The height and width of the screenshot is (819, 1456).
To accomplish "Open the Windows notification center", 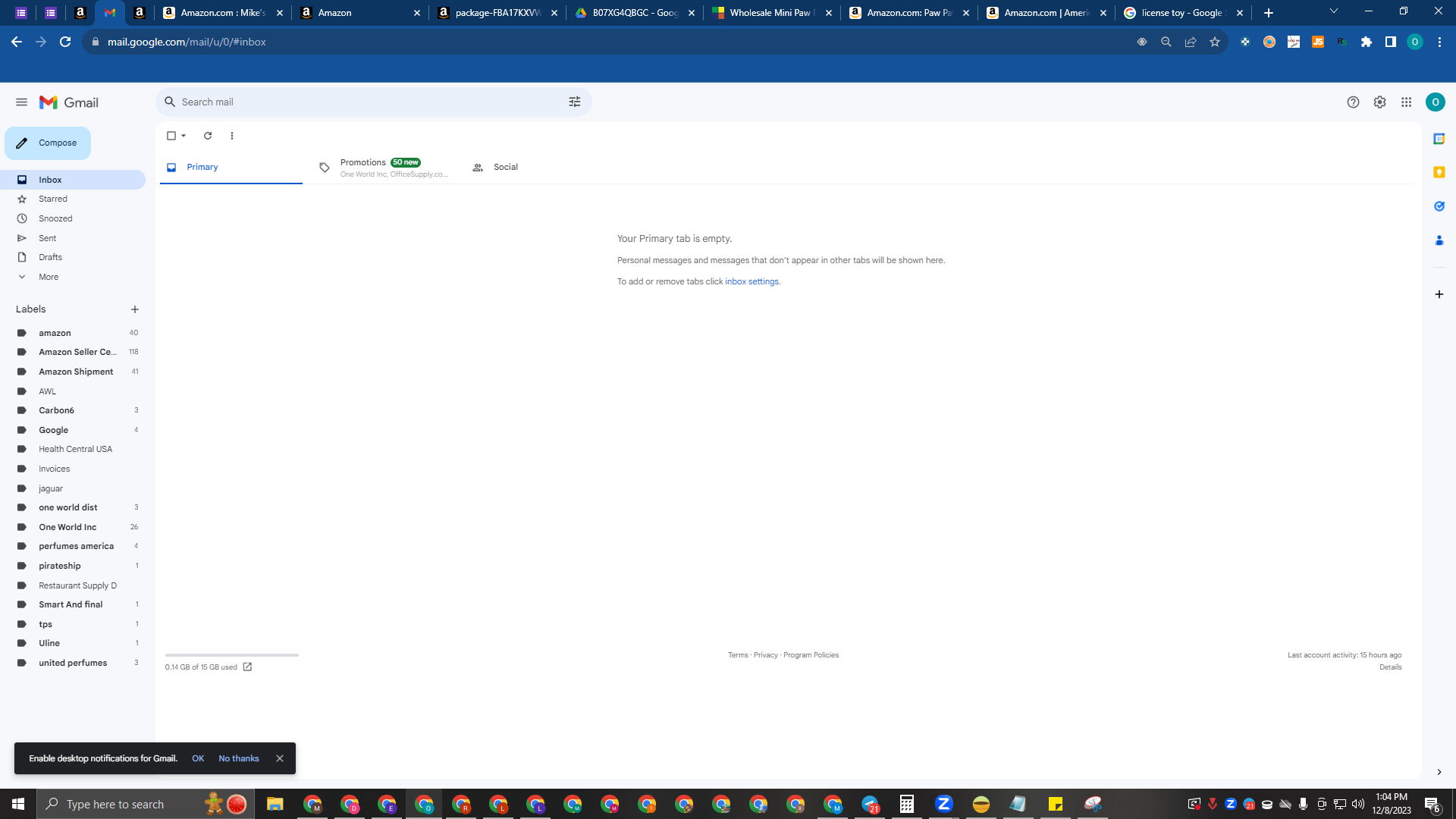I will (x=1432, y=804).
